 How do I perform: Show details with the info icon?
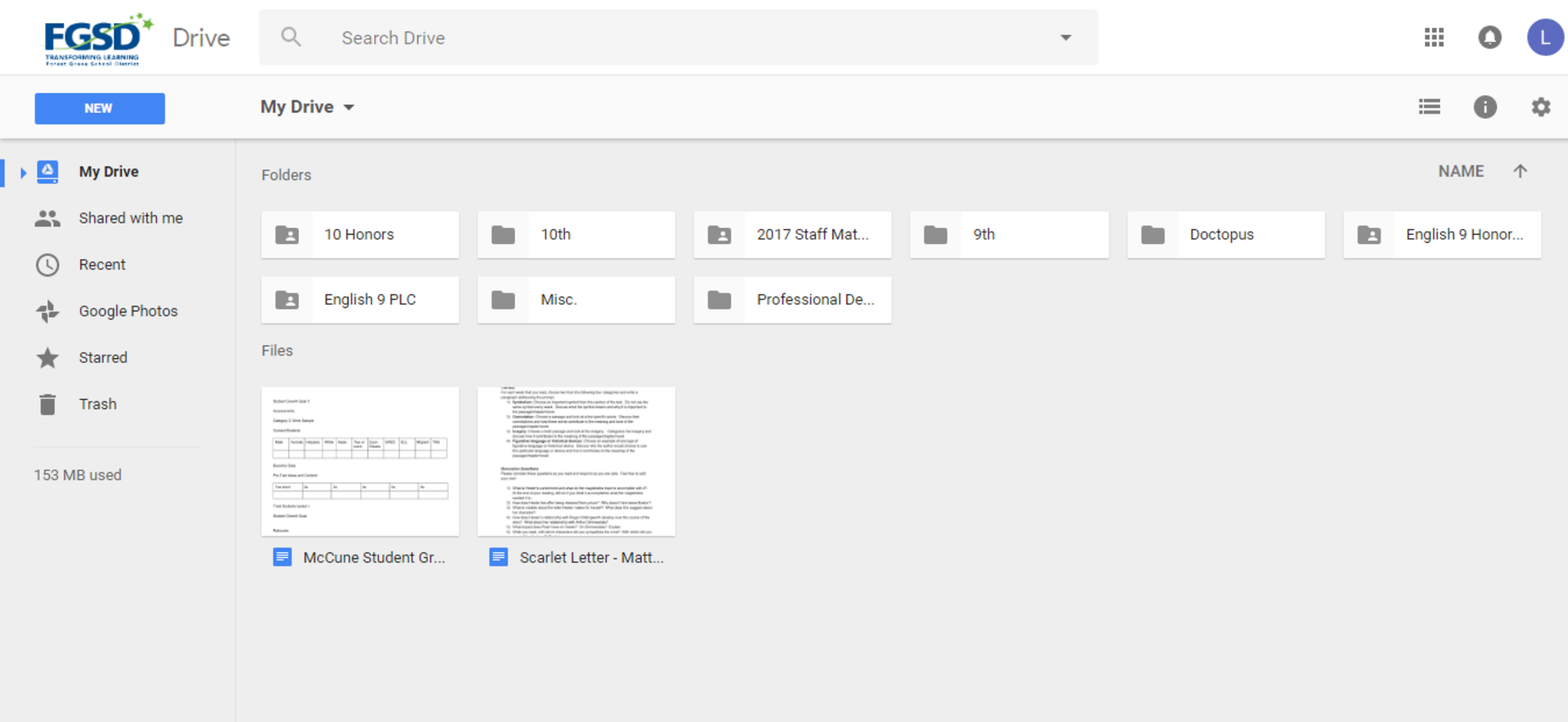[1485, 107]
